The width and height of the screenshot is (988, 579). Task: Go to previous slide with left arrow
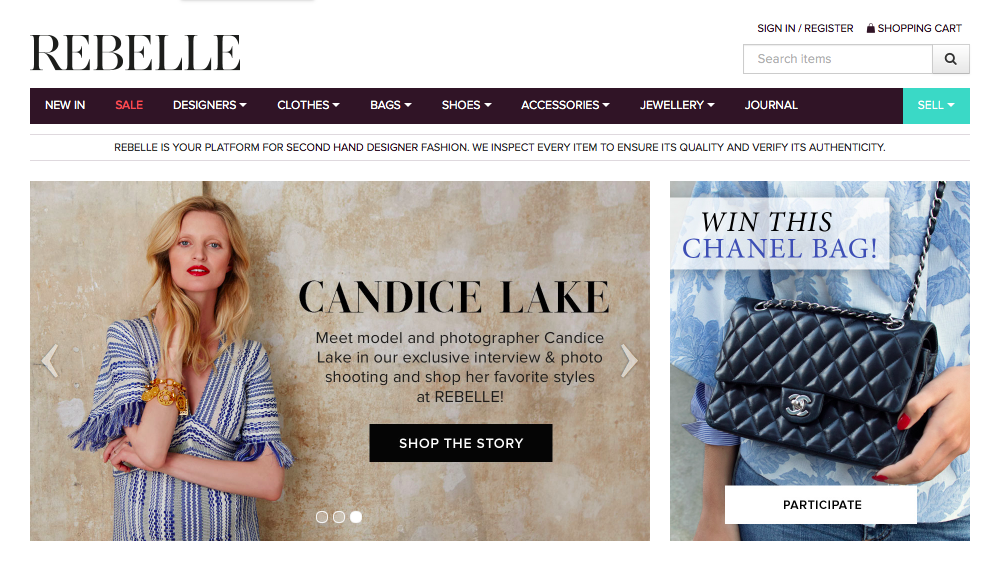(50, 360)
